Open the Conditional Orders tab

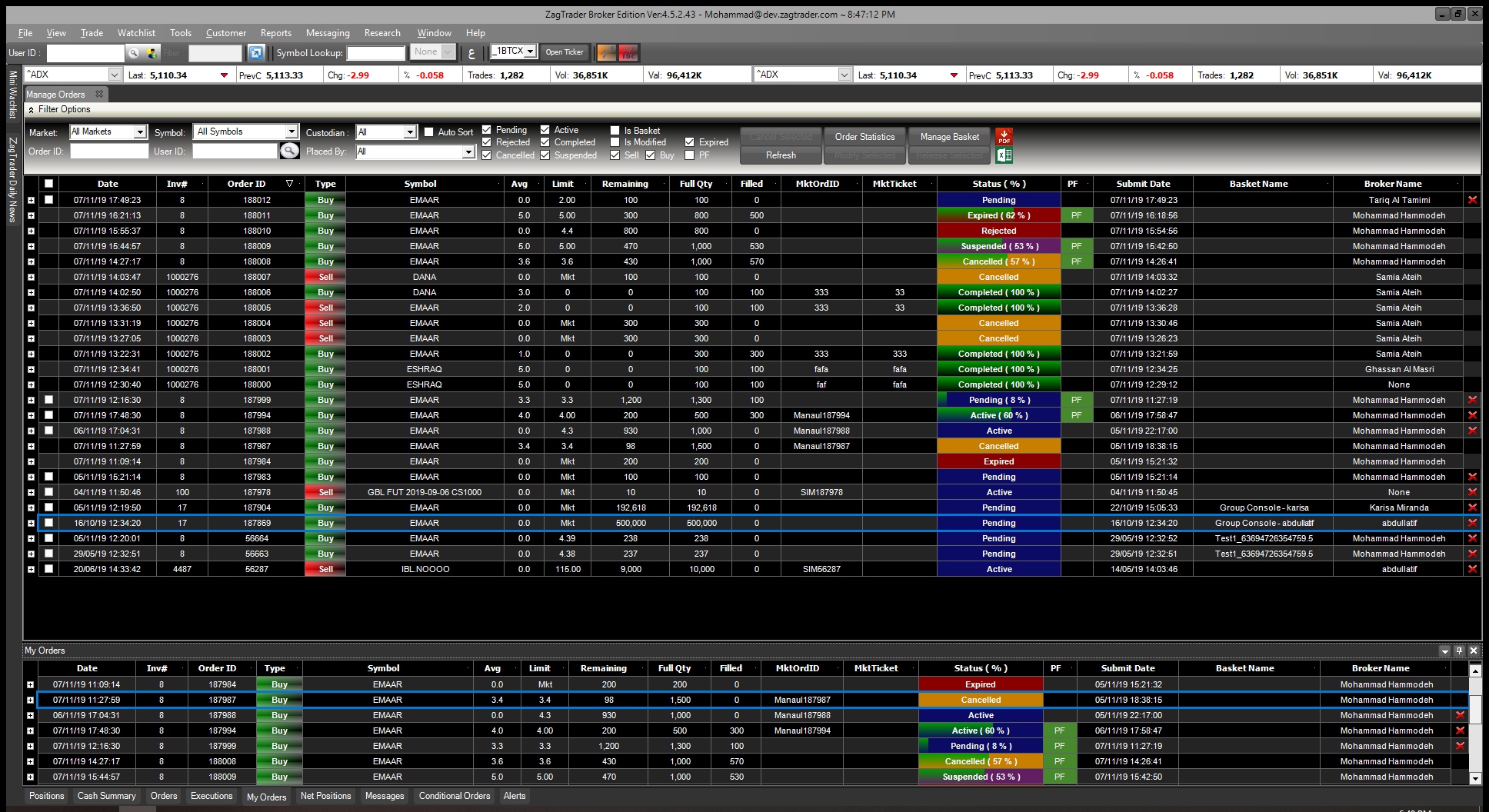(455, 796)
